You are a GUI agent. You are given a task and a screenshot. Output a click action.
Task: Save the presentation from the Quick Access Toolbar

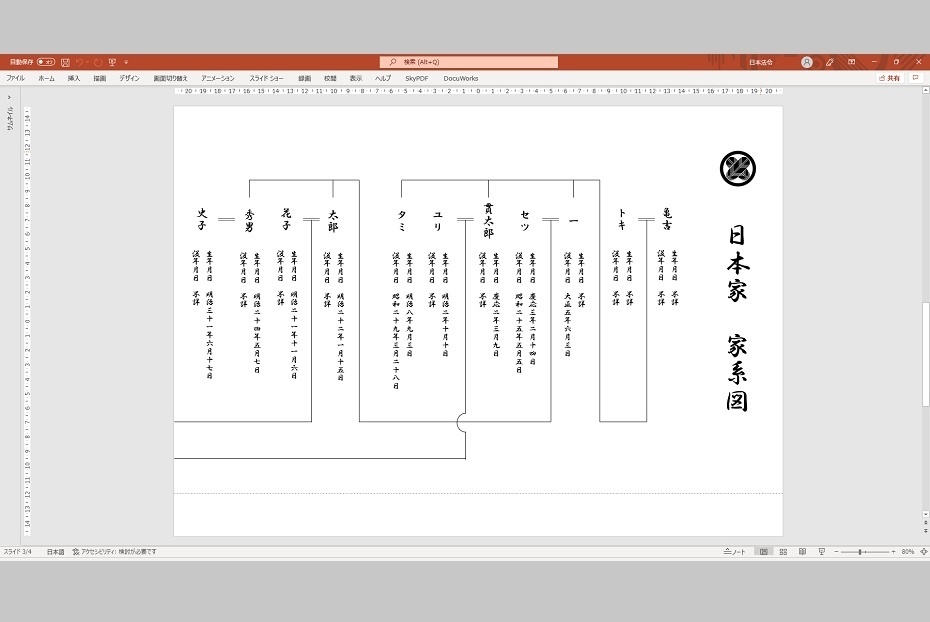pos(66,63)
